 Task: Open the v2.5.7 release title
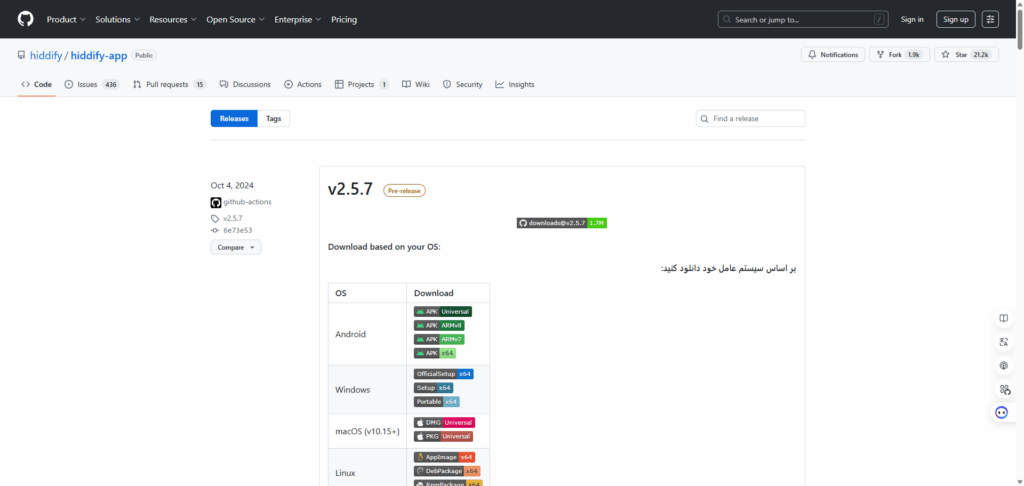click(350, 189)
